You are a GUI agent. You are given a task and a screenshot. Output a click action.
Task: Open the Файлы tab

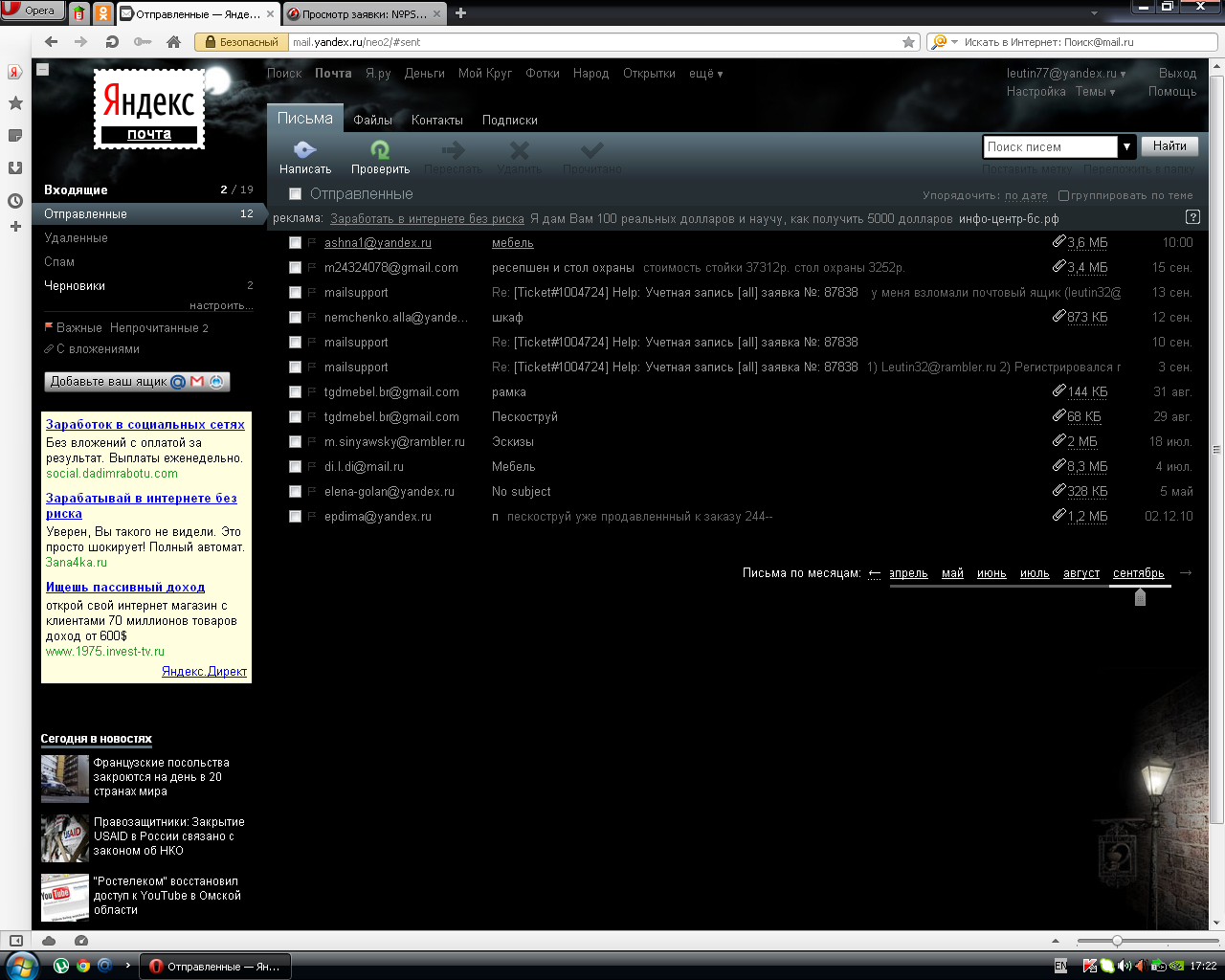(372, 121)
